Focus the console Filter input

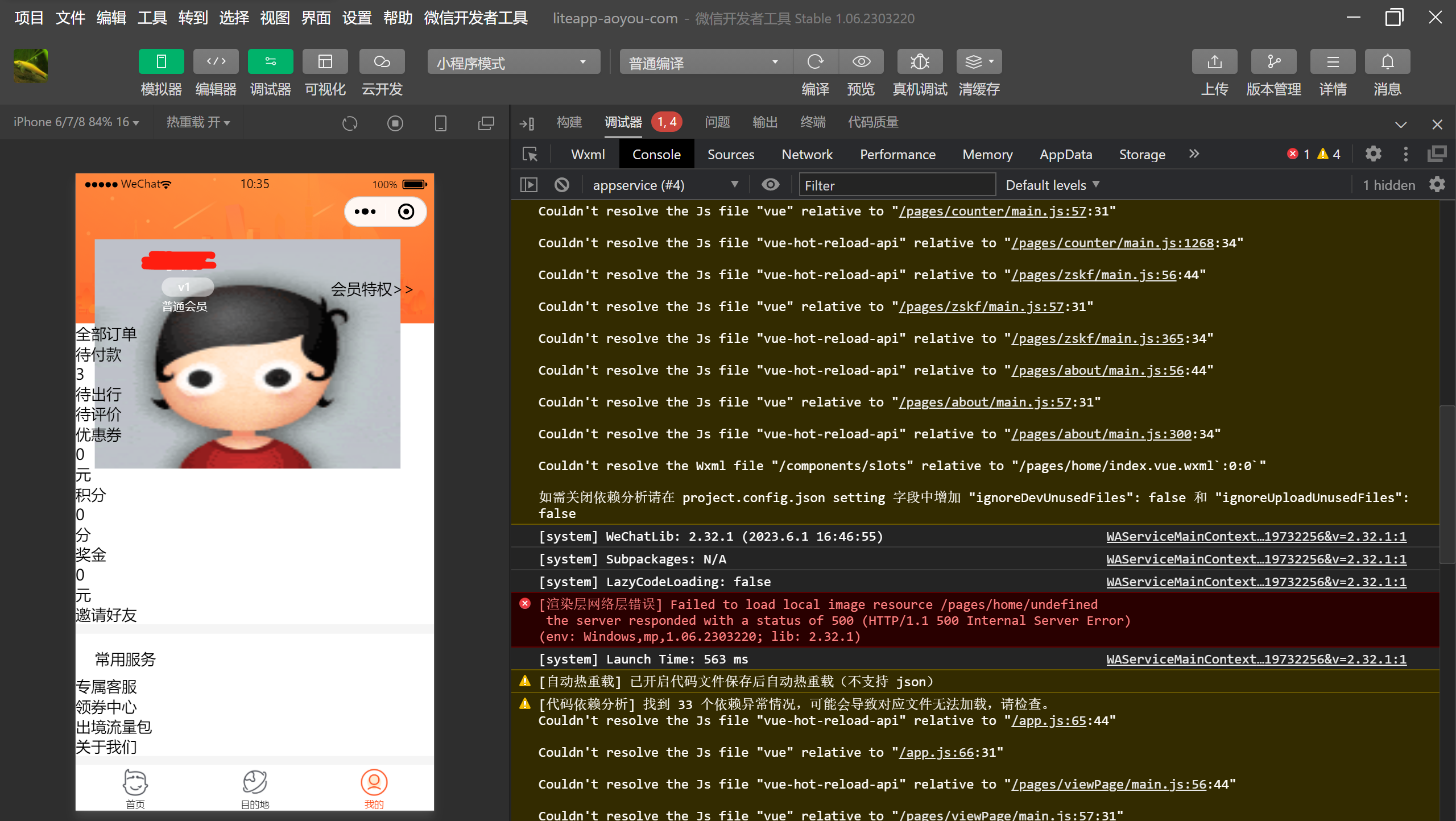[x=897, y=185]
